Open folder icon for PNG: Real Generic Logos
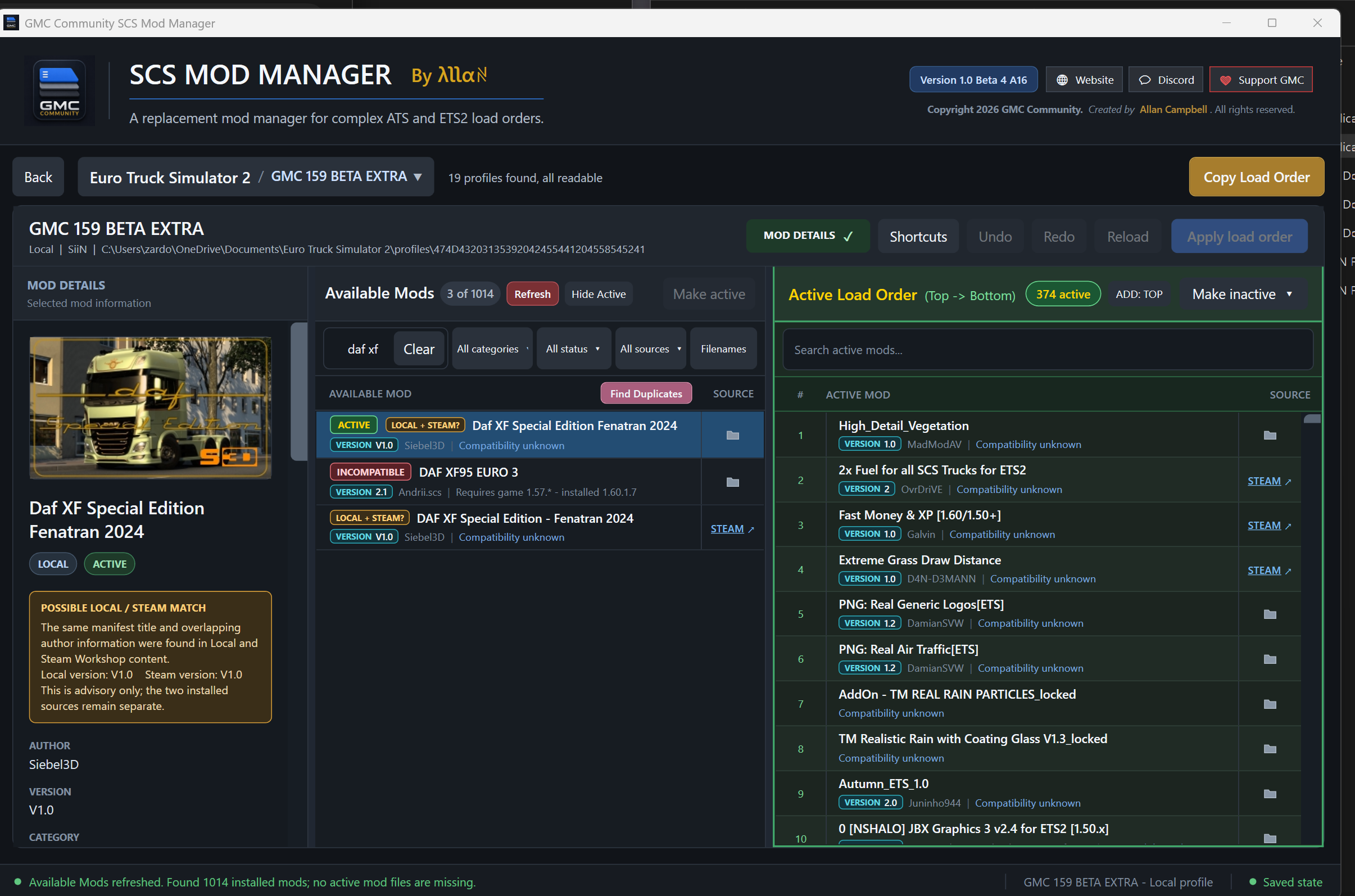1355x896 pixels. pos(1270,614)
